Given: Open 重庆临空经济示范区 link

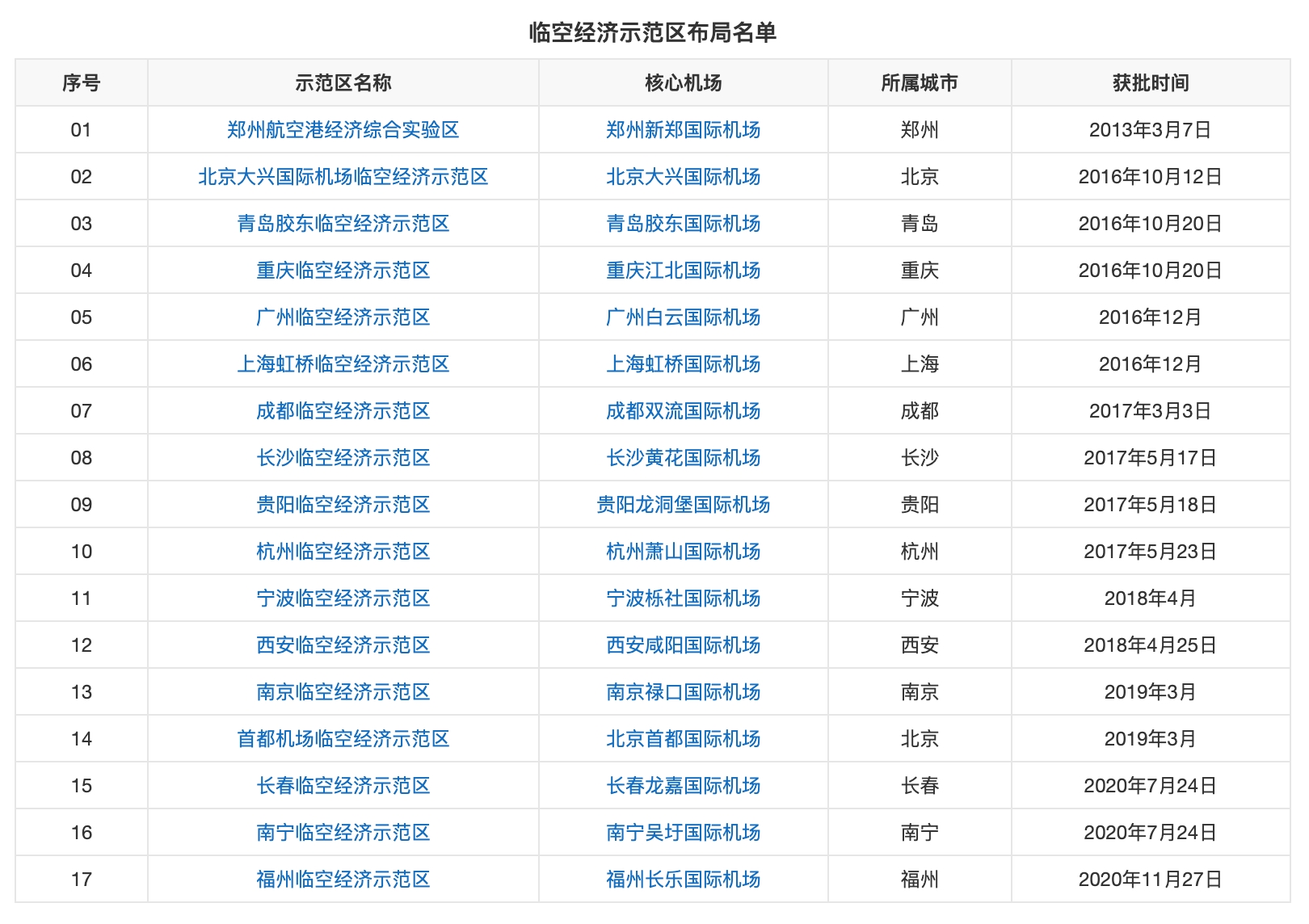Looking at the screenshot, I should coord(343,271).
